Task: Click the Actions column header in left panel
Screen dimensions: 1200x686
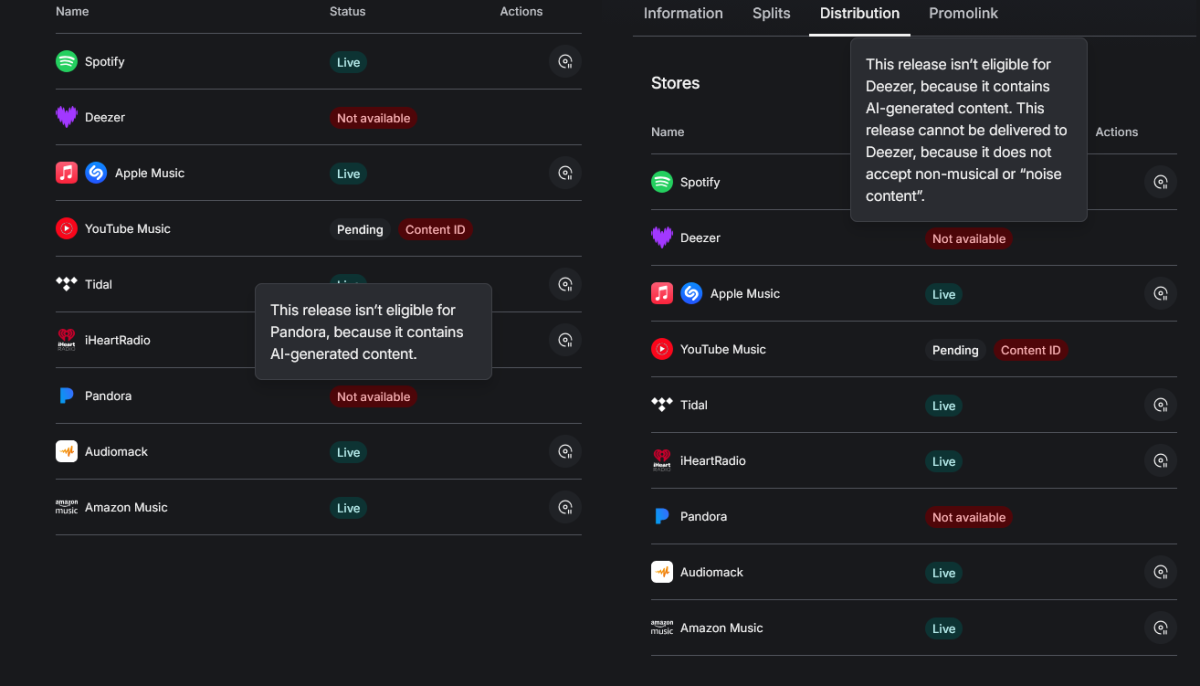Action: click(x=521, y=12)
